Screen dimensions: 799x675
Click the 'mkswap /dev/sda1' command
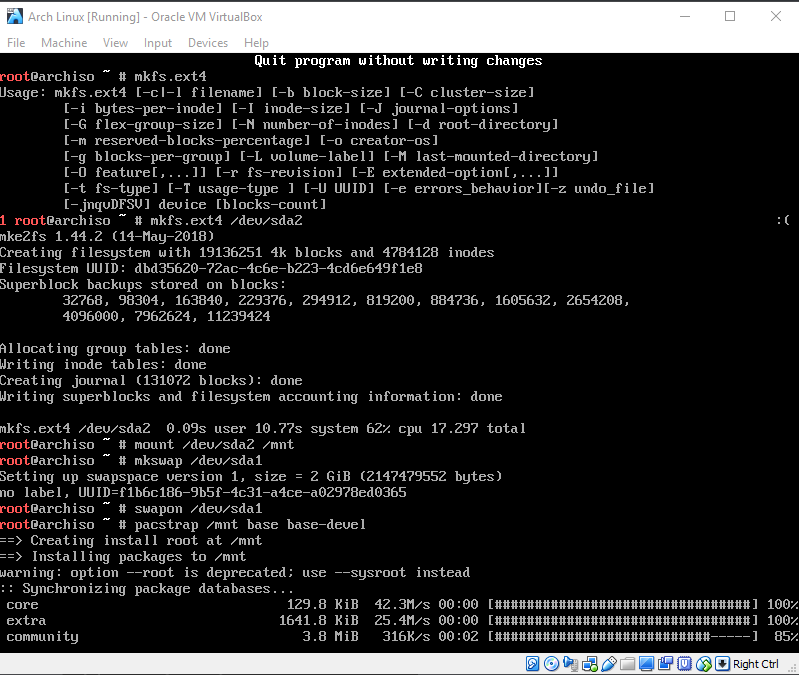198,461
